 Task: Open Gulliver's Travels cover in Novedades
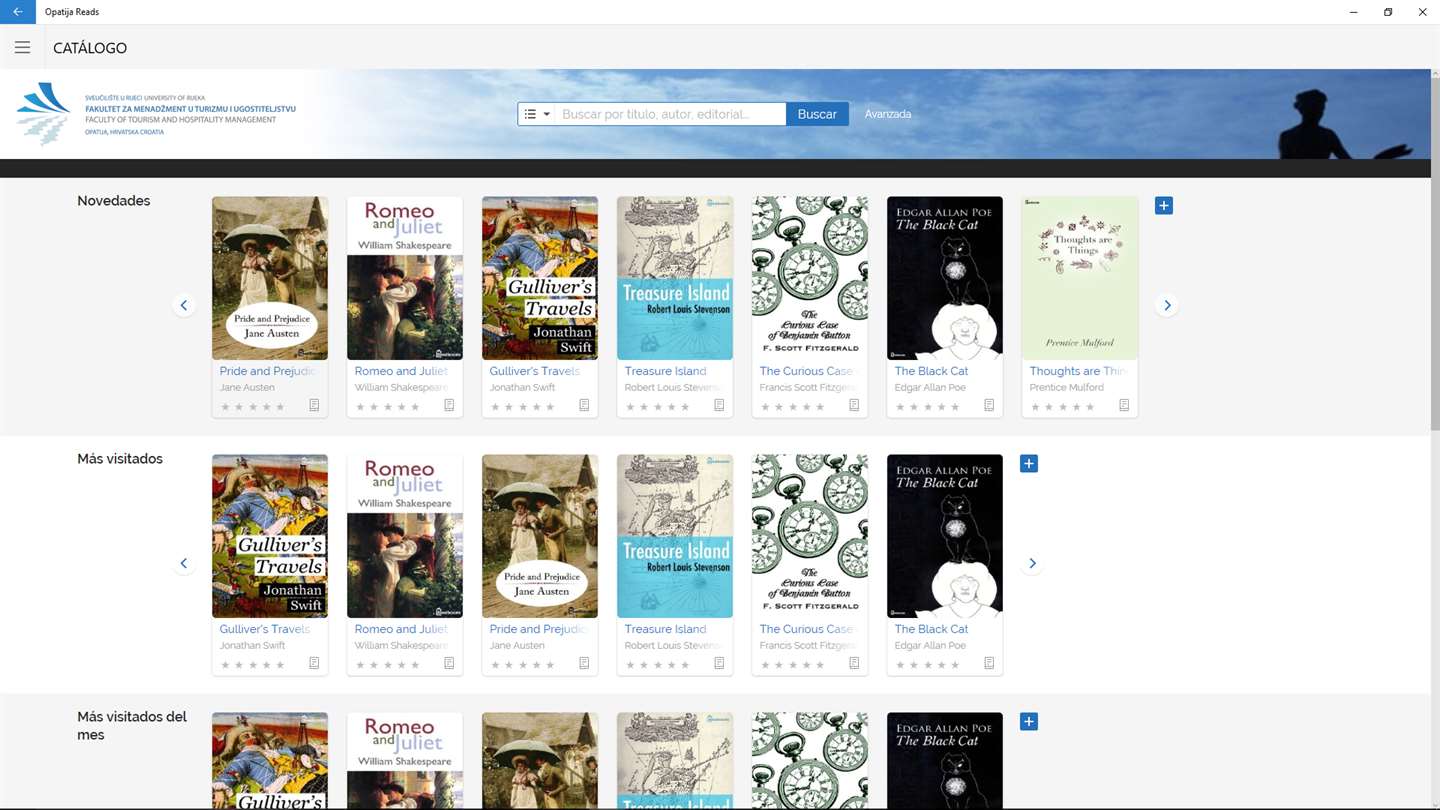(x=540, y=278)
